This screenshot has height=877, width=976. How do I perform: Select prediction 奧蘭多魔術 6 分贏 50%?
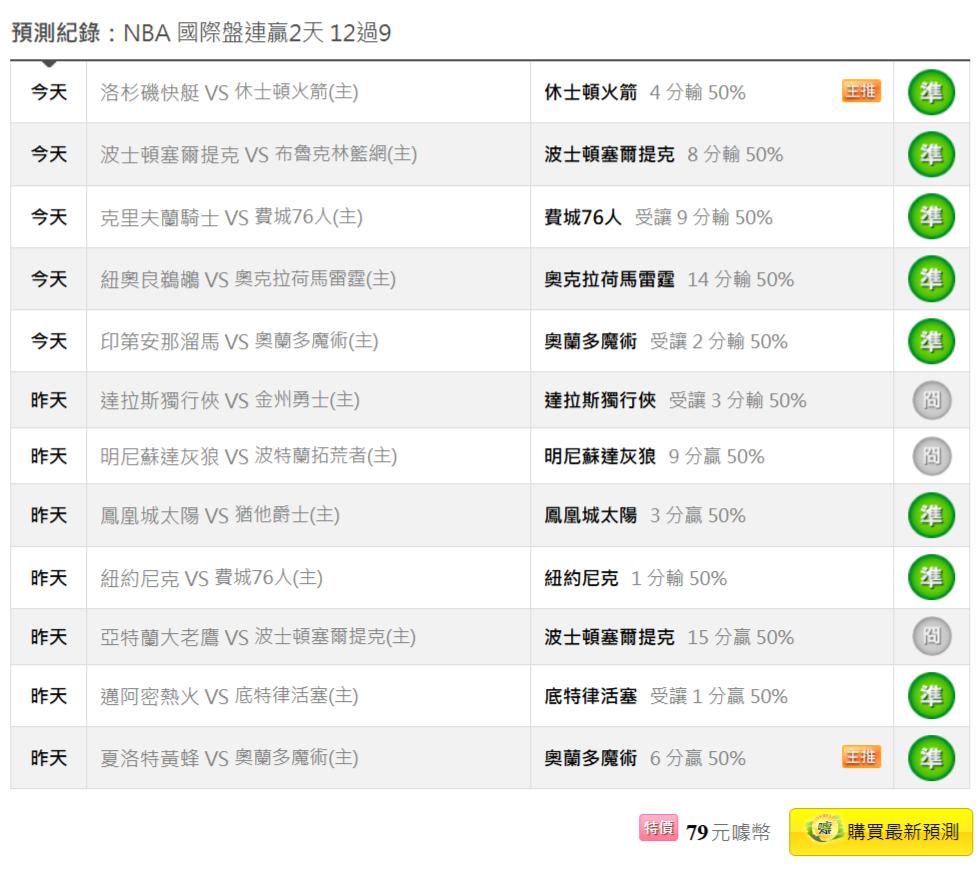click(x=645, y=758)
